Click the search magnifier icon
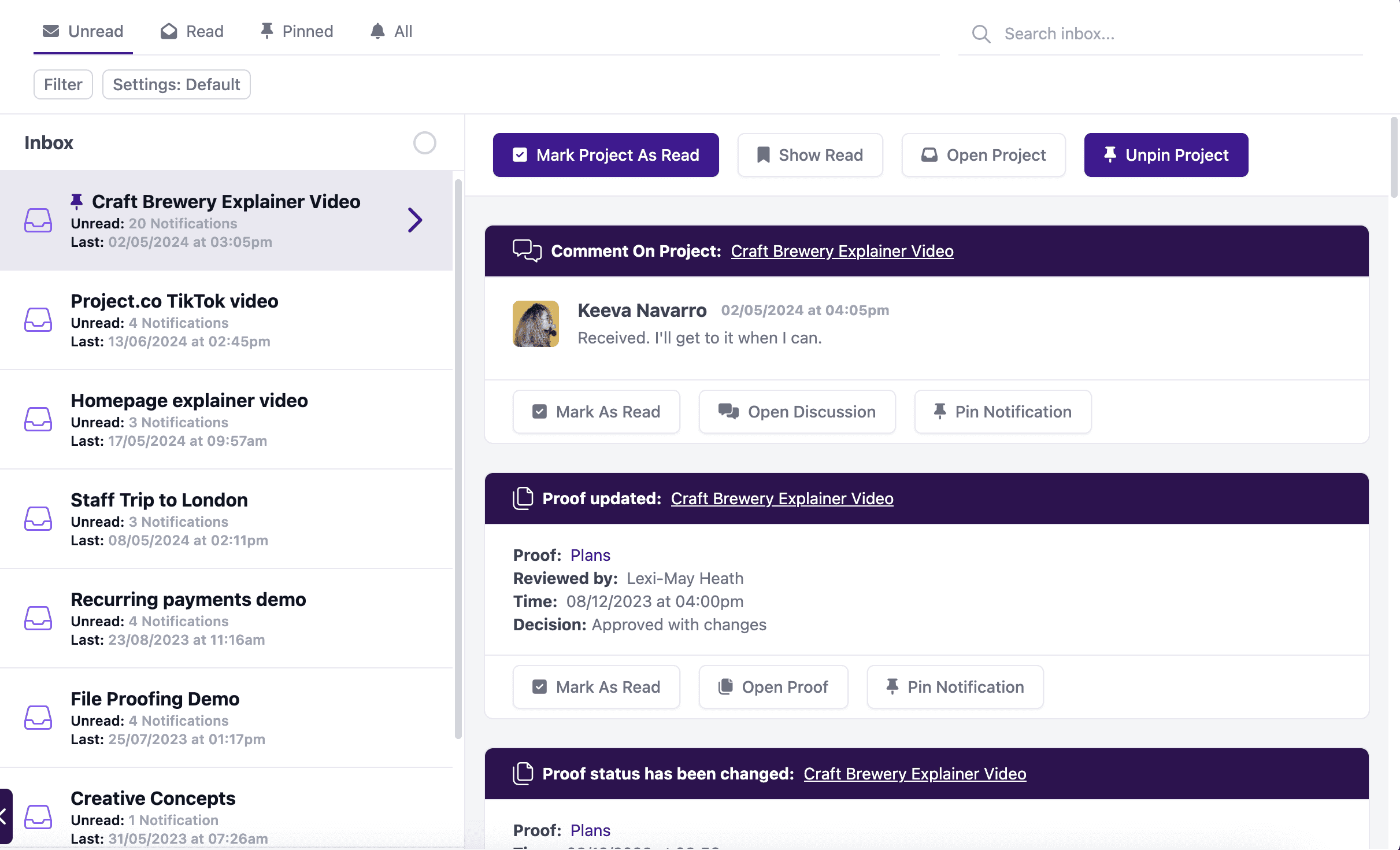Image resolution: width=1400 pixels, height=850 pixels. pos(981,34)
